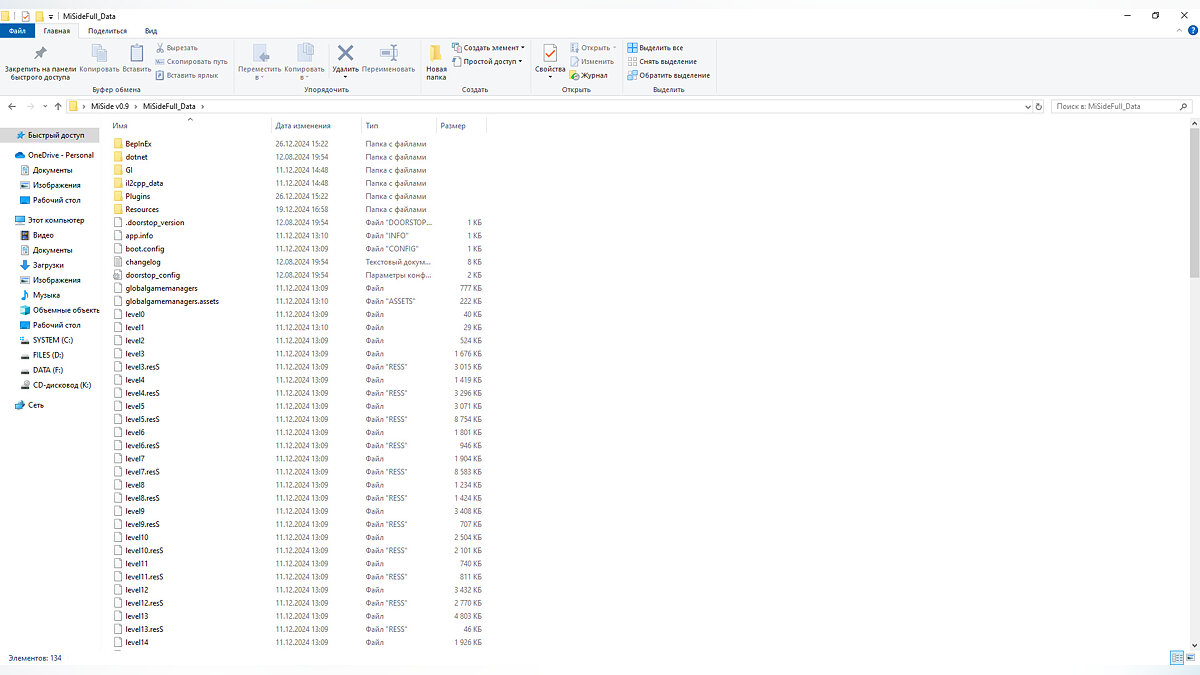This screenshot has height=675, width=1200.
Task: Sort files by the Размер column header
Action: click(x=452, y=126)
